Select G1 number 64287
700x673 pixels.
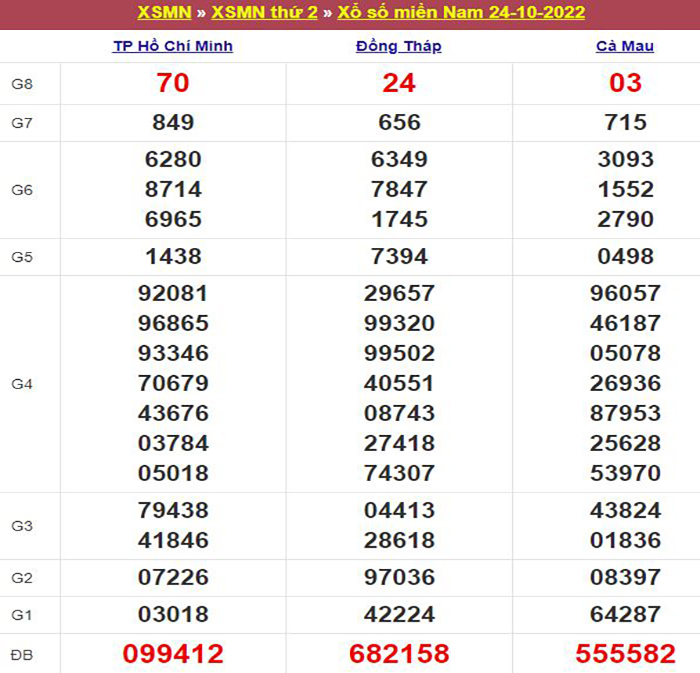coord(625,614)
